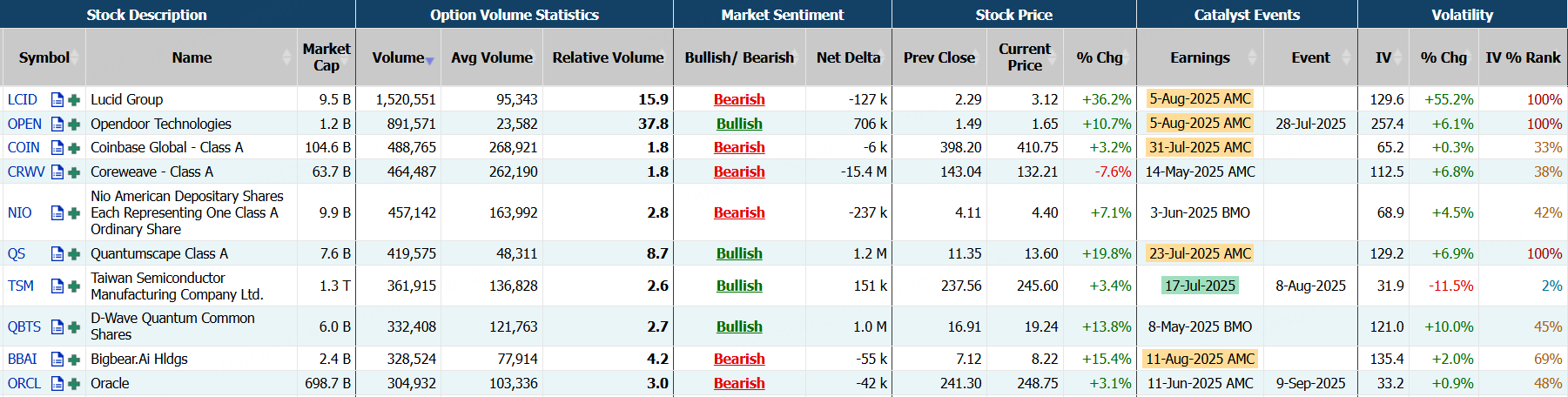Screen dimensions: 1568x397
Task: Add ORCL with its green plus icon
Action: [x=74, y=384]
